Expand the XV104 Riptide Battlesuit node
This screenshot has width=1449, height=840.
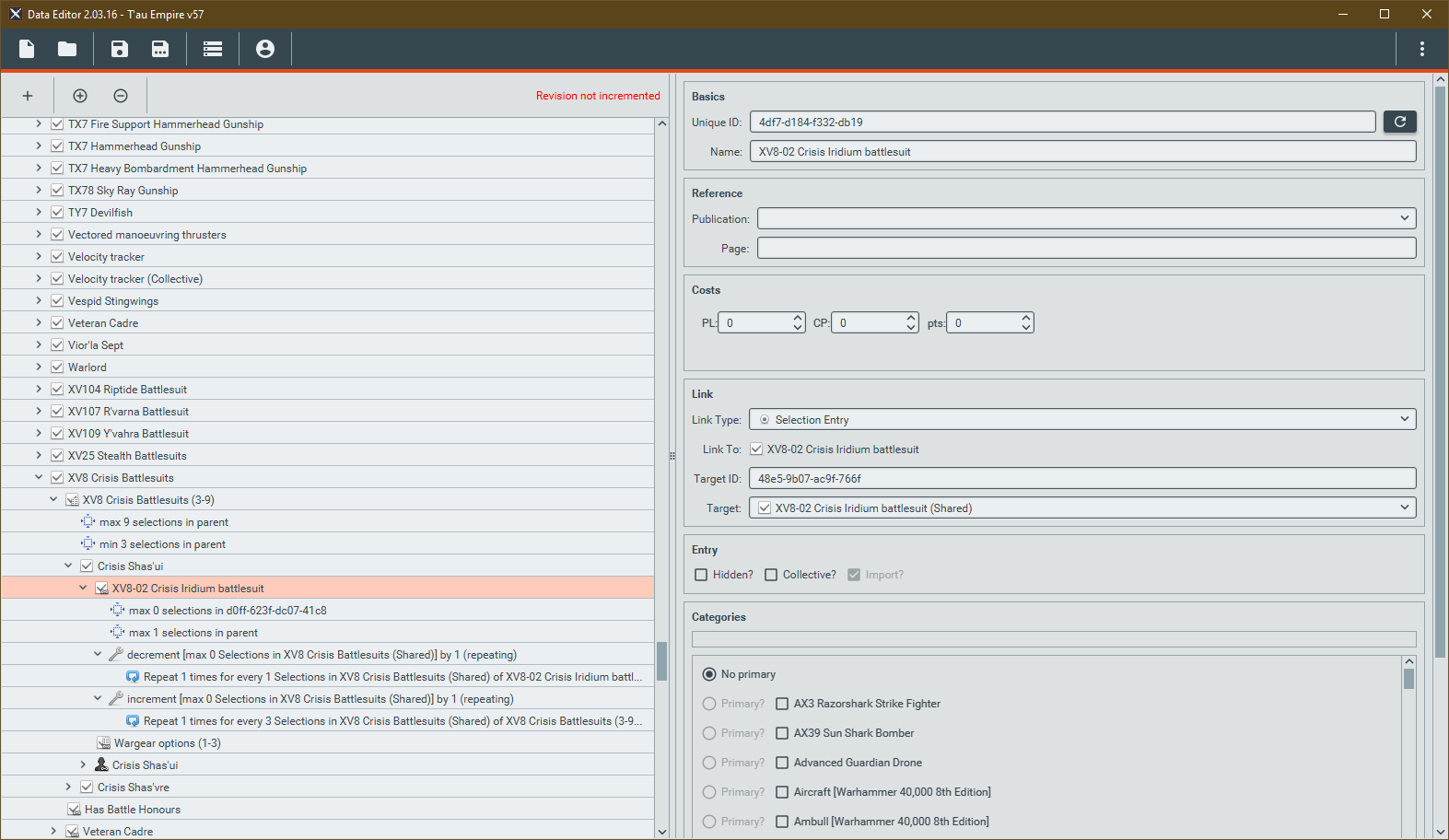pyautogui.click(x=39, y=389)
